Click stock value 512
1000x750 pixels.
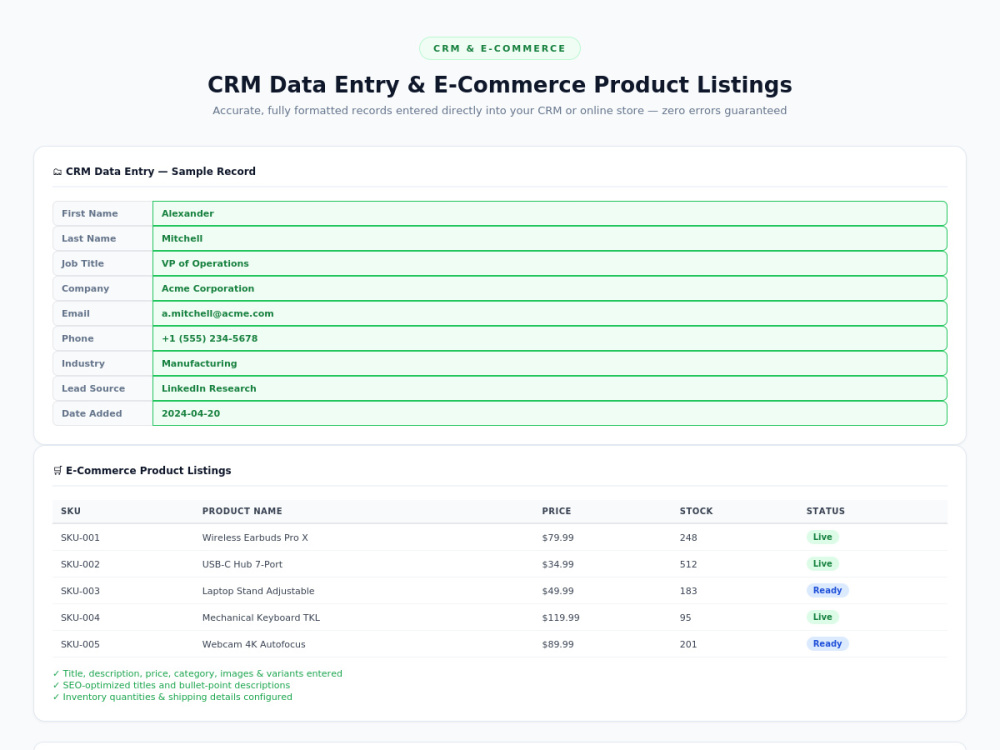coord(688,564)
